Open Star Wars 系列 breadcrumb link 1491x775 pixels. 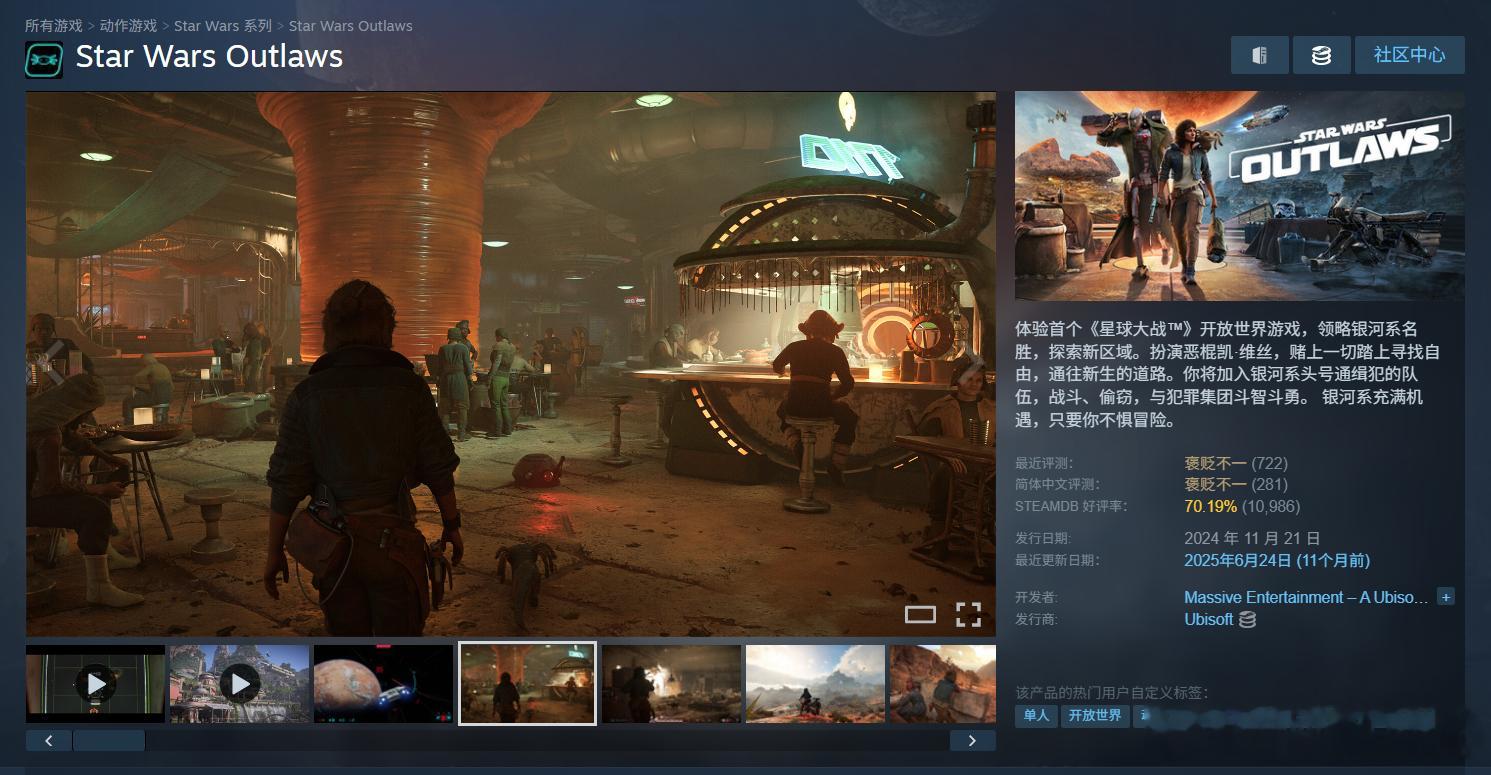pos(223,26)
